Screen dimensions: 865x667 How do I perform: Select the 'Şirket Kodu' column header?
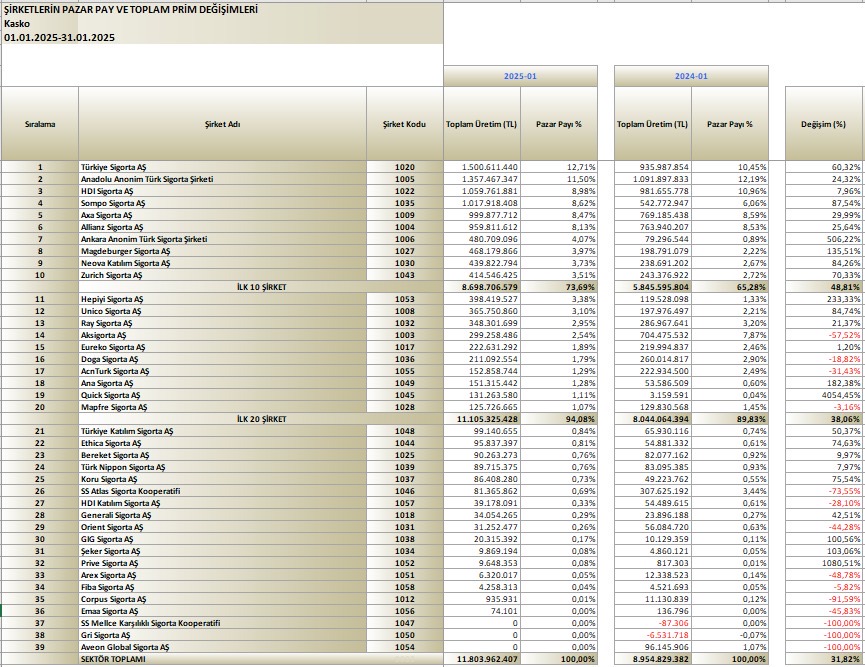pos(404,124)
